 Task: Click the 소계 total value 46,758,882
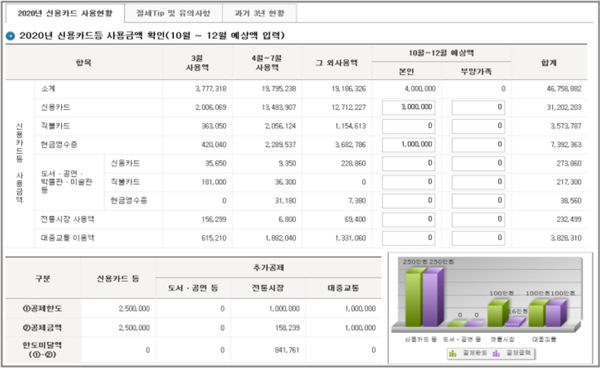(564, 89)
